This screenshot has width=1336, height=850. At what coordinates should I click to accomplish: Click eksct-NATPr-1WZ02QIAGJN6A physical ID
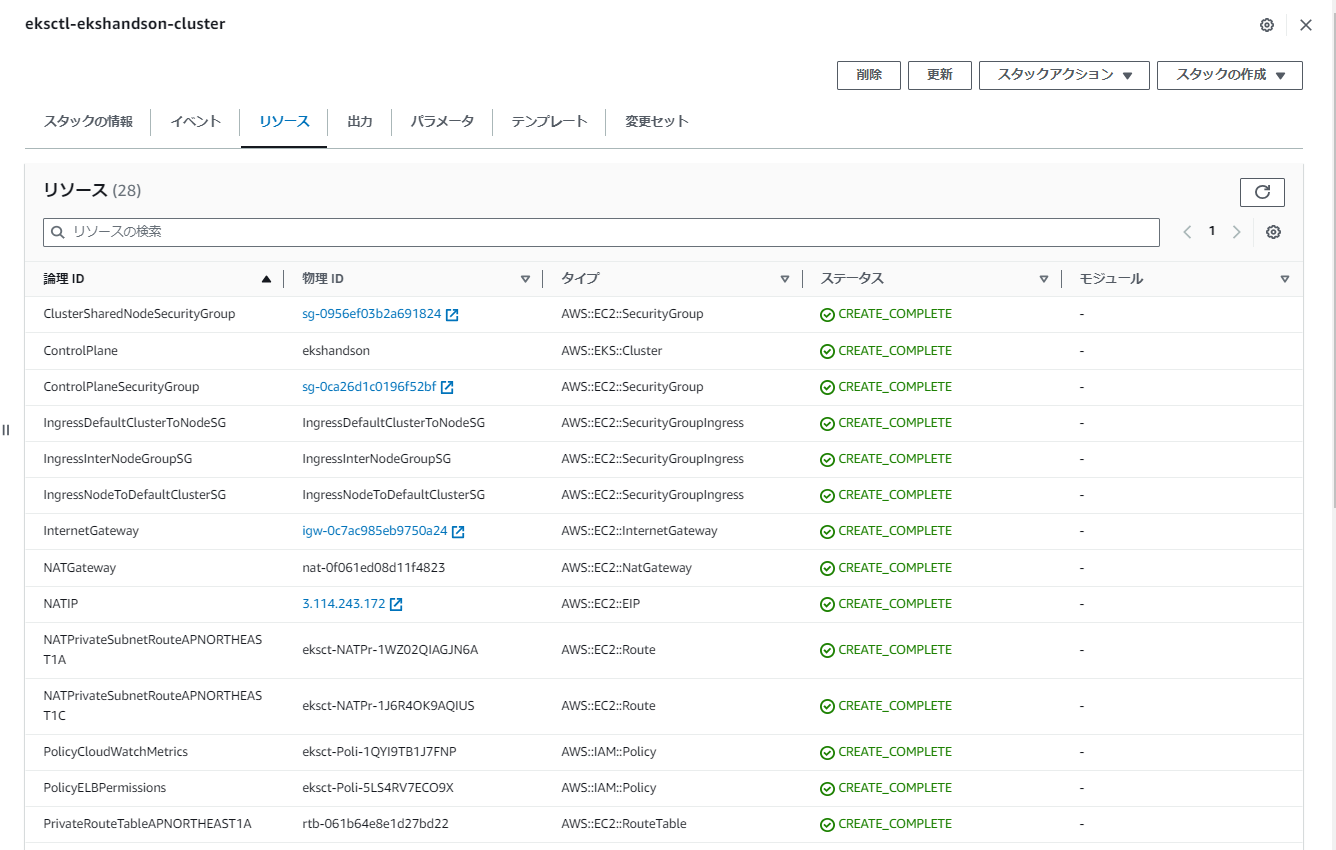(390, 650)
